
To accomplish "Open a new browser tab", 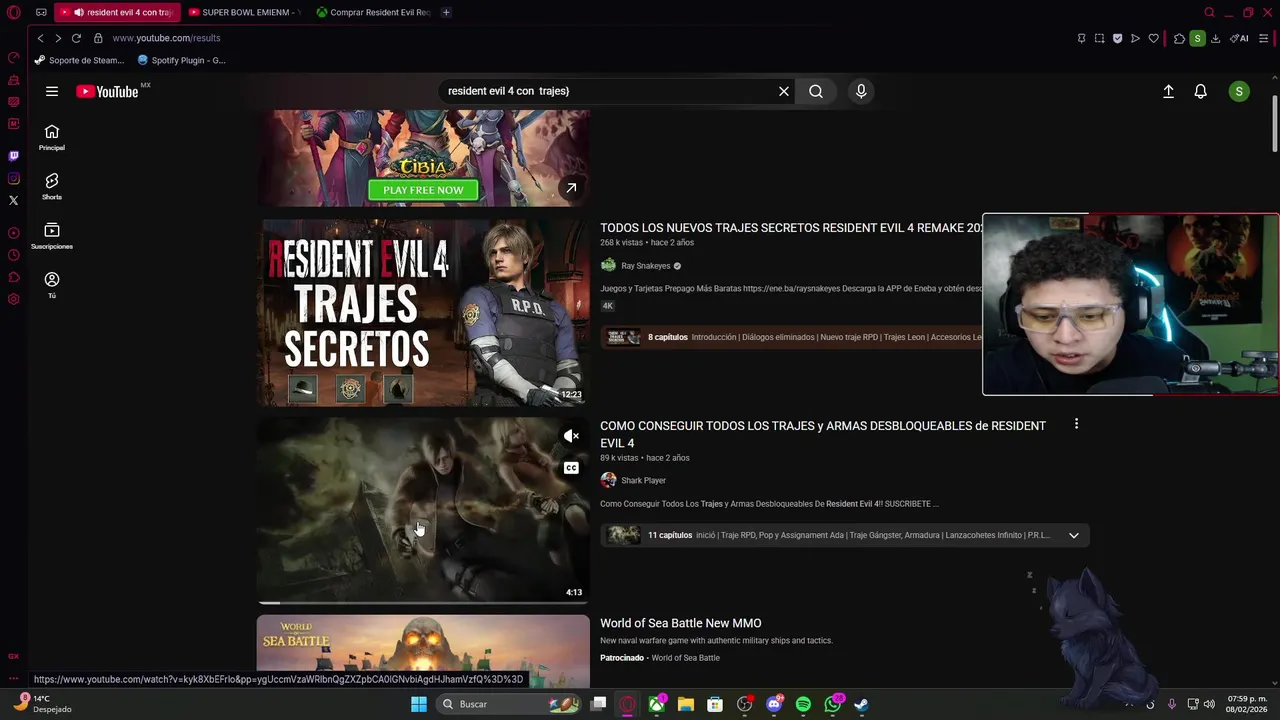I will [x=446, y=12].
